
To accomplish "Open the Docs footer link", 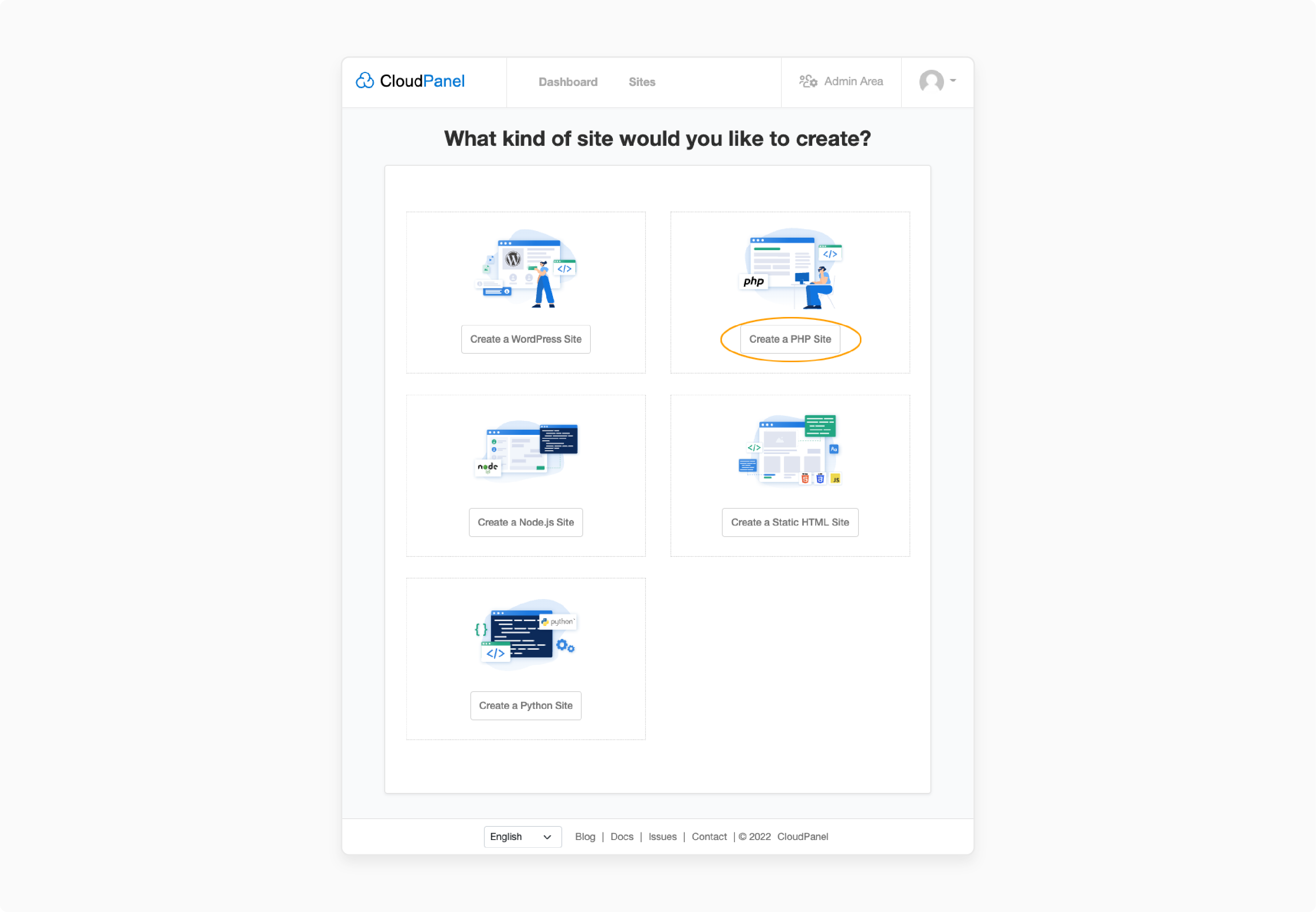I will point(622,837).
